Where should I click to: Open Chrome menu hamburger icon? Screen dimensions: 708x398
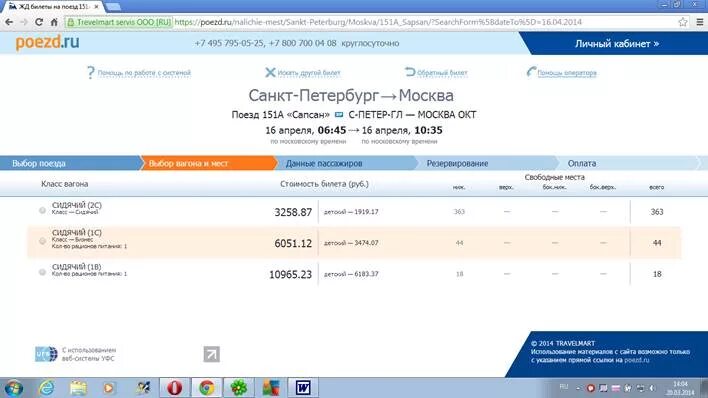699,22
